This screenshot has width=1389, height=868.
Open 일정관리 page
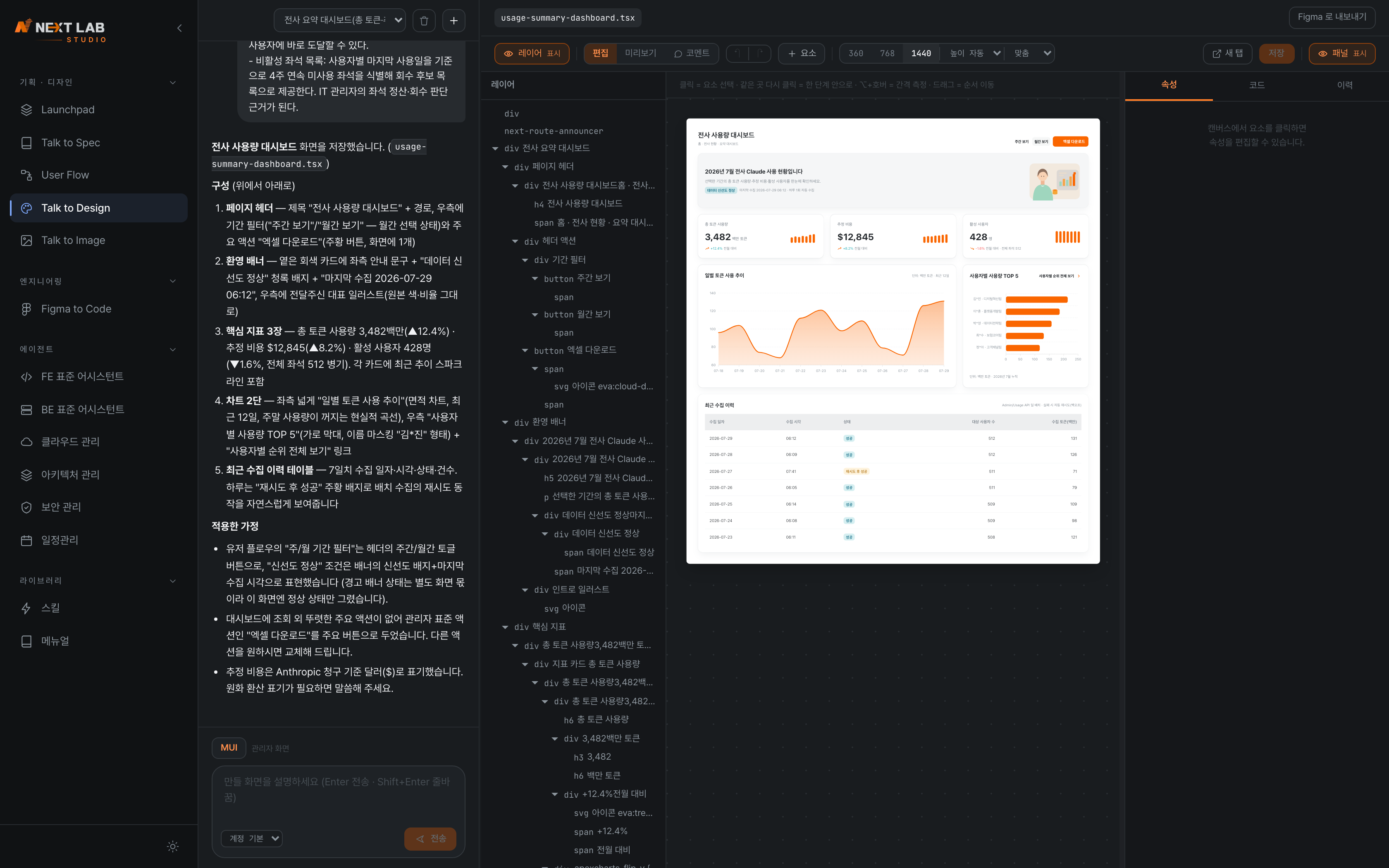pyautogui.click(x=99, y=540)
